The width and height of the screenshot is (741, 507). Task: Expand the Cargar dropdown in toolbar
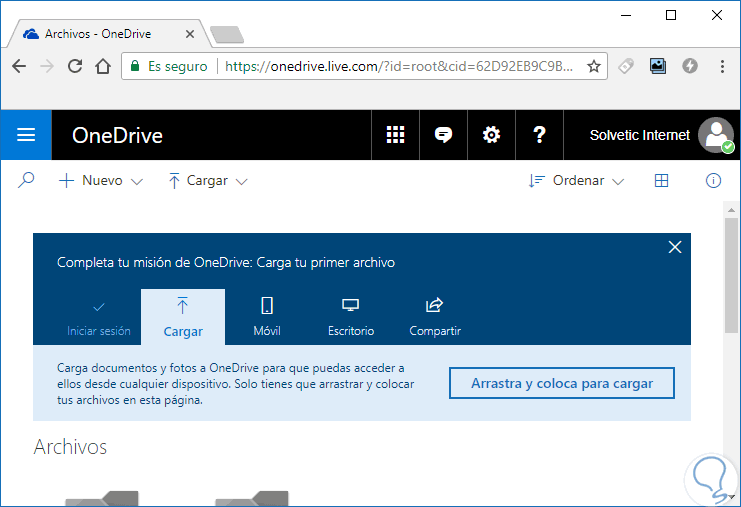click(x=207, y=180)
